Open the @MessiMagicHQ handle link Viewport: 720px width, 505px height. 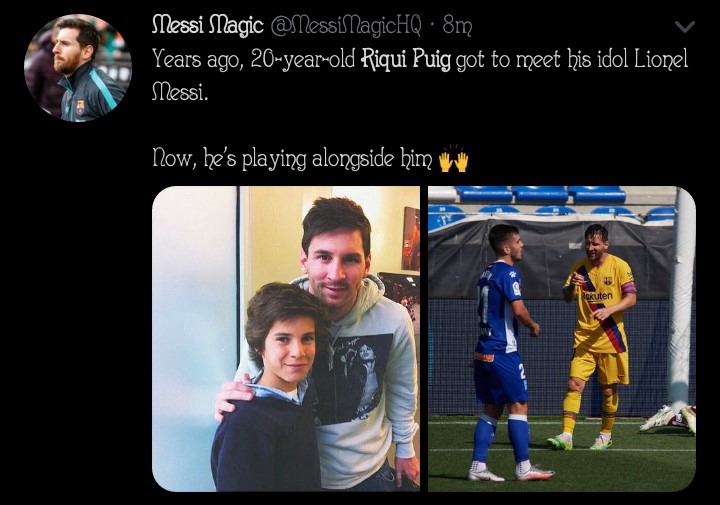tap(346, 26)
